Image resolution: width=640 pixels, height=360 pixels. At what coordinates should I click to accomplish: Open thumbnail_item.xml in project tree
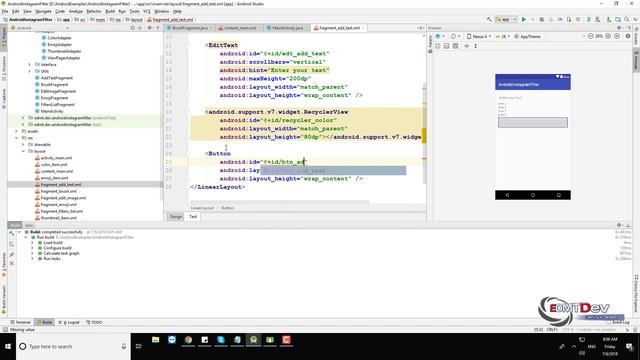click(58, 218)
